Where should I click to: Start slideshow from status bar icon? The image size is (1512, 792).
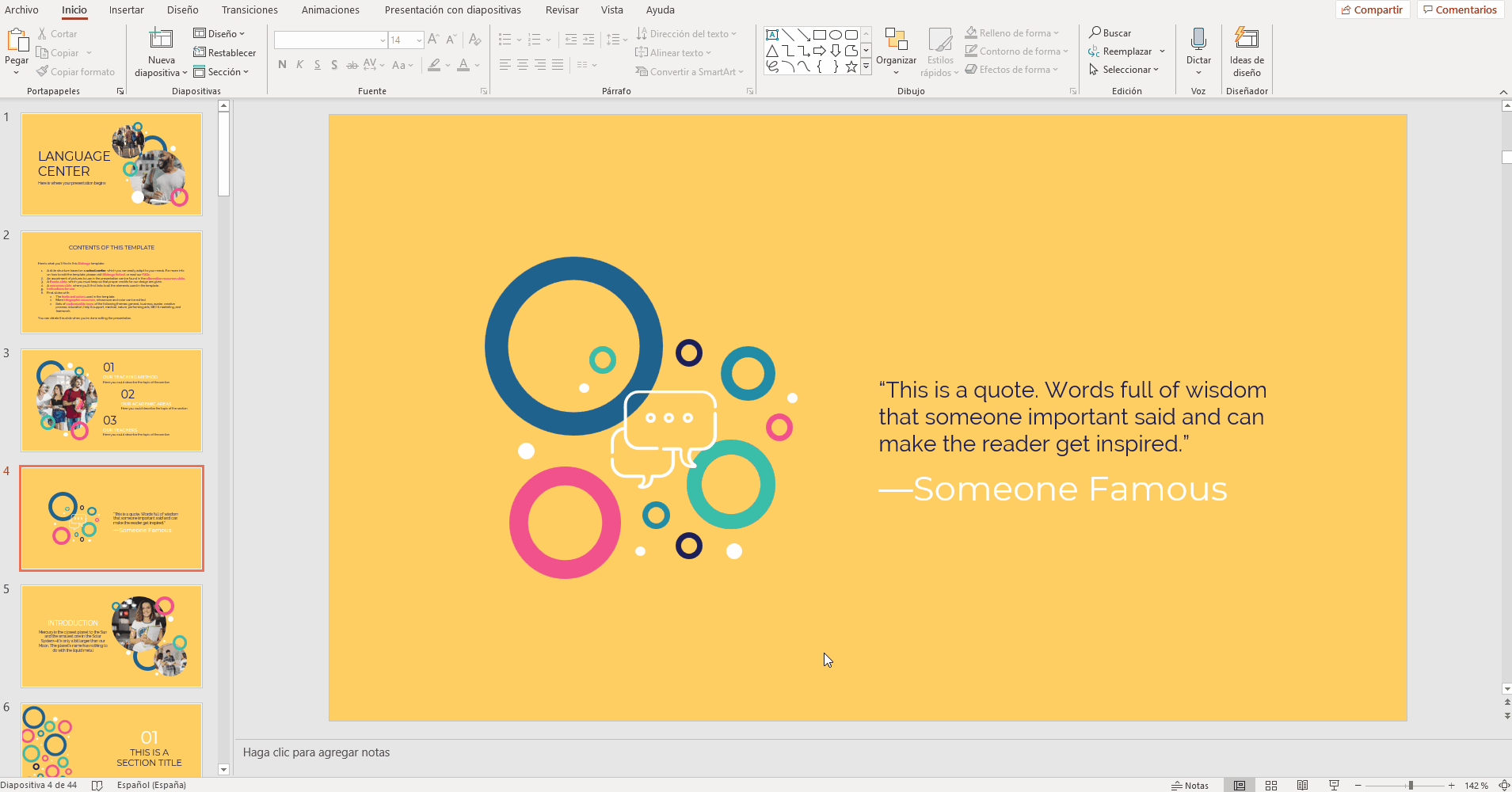point(1334,785)
